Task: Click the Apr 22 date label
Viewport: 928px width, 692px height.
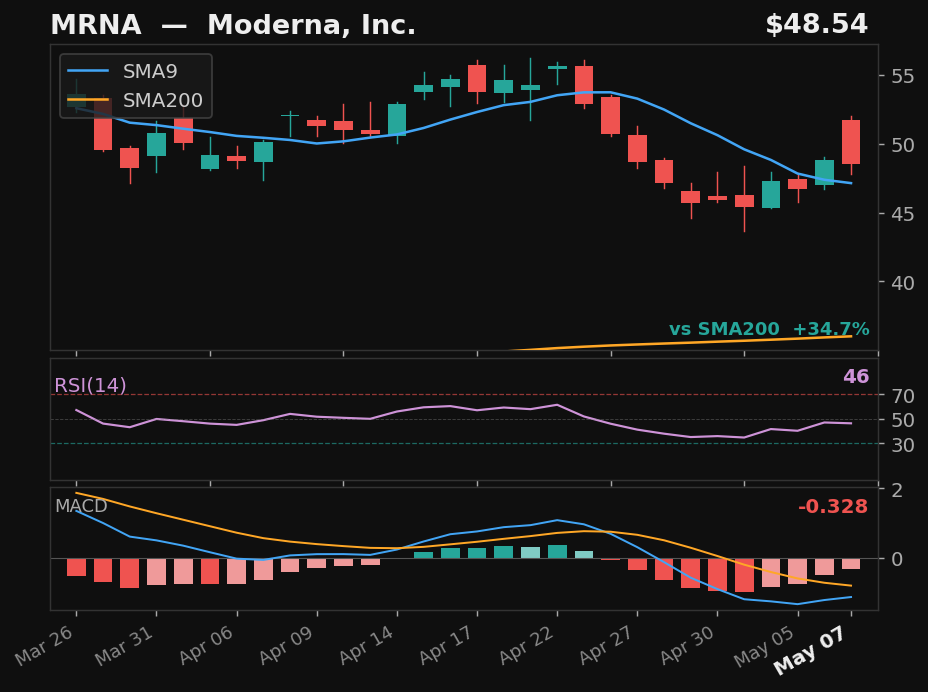Action: coord(527,645)
